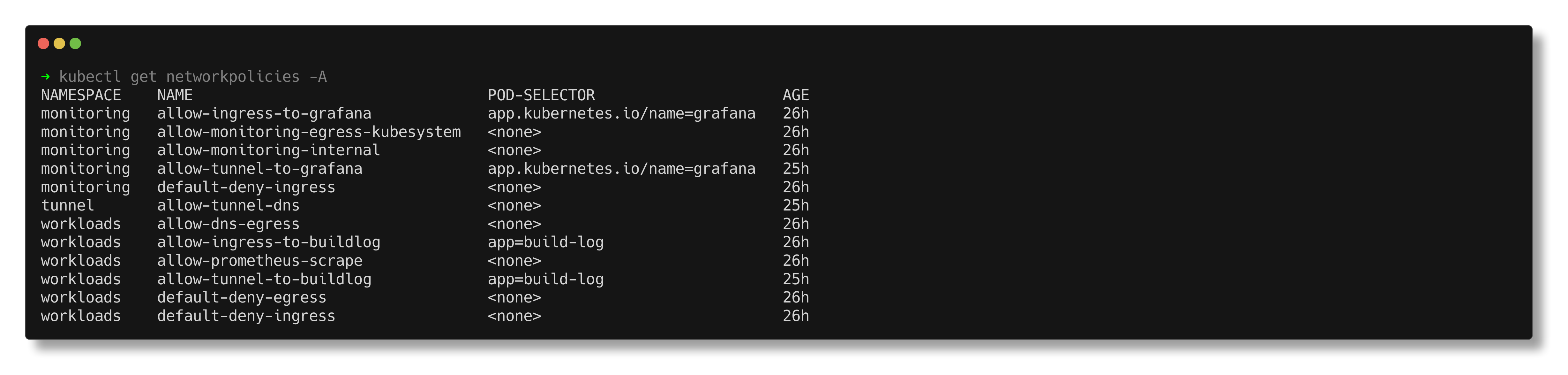Click the yellow minimize traffic light button
1568x375 pixels.
[x=58, y=43]
